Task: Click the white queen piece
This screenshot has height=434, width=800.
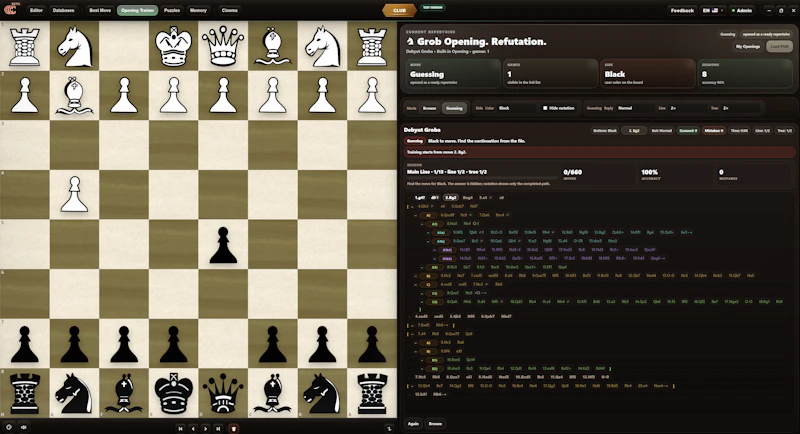Action: [x=223, y=46]
